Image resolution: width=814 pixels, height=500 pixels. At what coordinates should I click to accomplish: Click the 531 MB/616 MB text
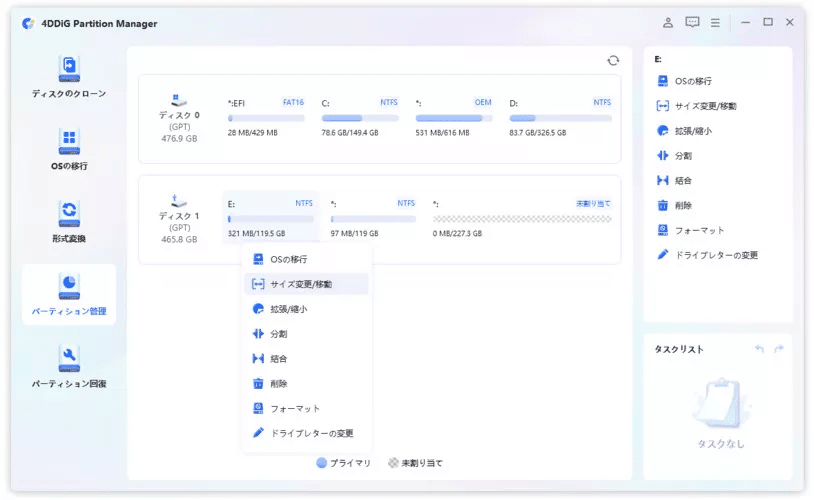(x=442, y=133)
